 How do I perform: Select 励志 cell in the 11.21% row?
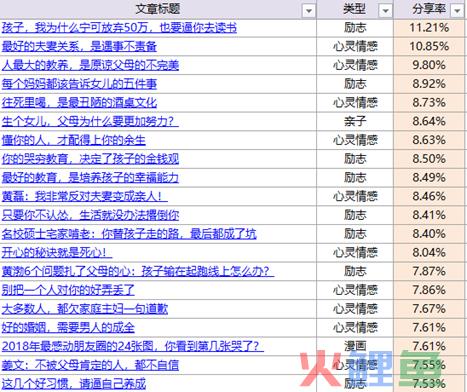355,28
